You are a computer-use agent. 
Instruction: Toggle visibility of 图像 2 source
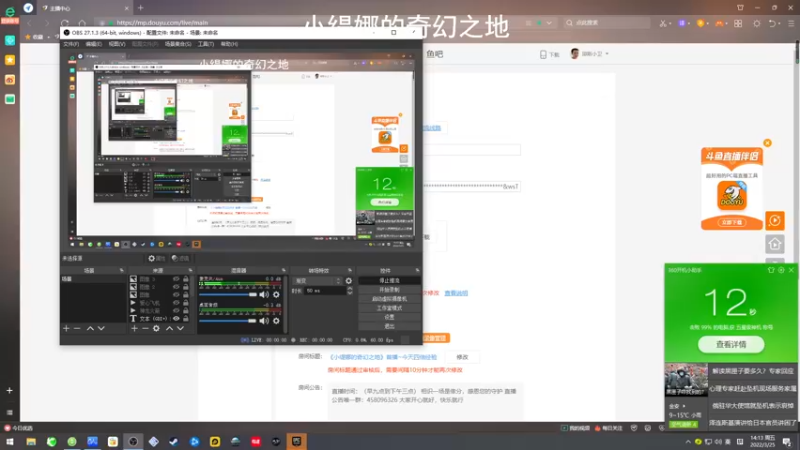(176, 287)
